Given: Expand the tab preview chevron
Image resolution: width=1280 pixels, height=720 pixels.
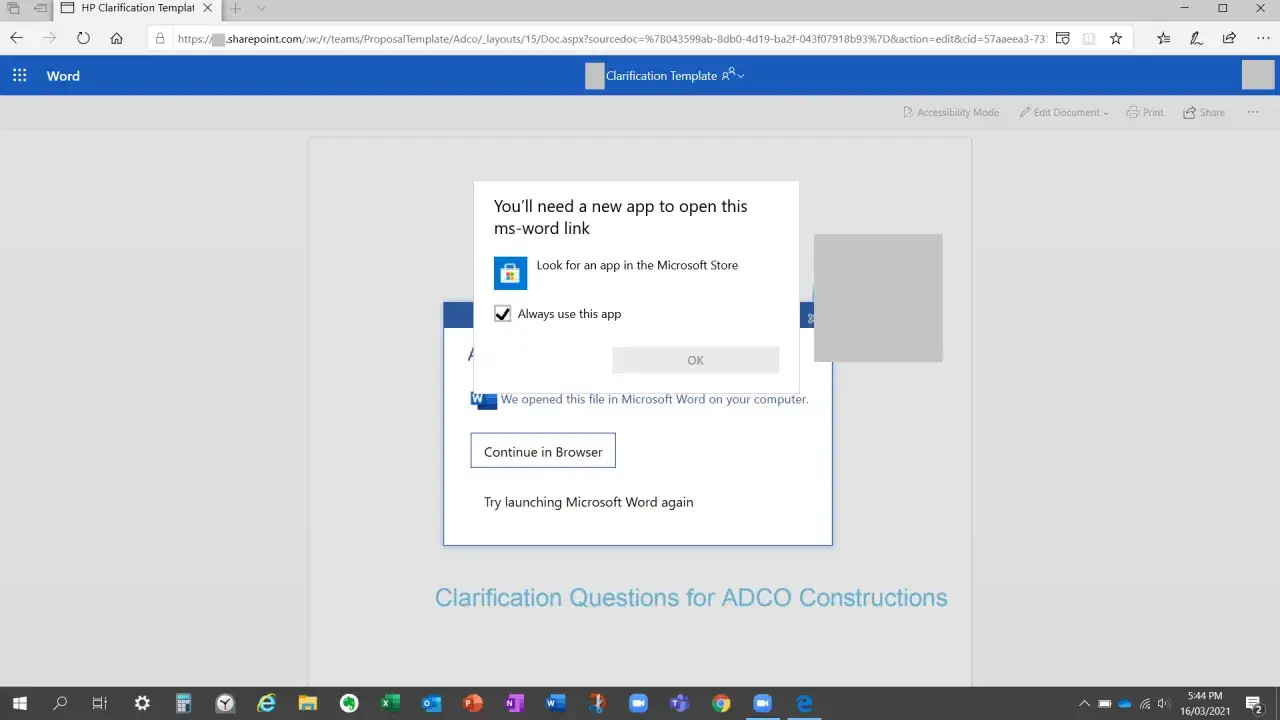Looking at the screenshot, I should click(x=261, y=8).
